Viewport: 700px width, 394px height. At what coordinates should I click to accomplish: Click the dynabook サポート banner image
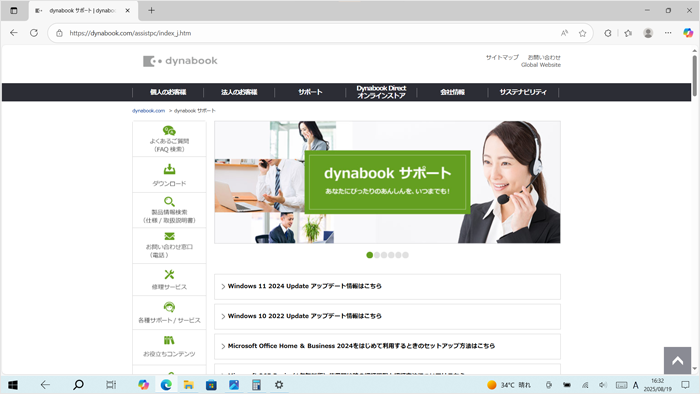387,182
